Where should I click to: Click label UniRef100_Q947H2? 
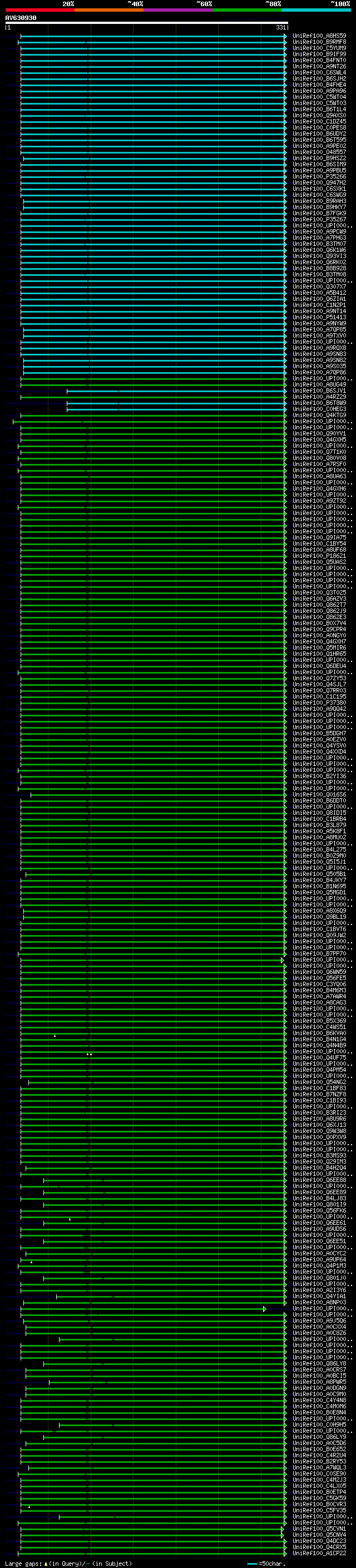pos(319,182)
